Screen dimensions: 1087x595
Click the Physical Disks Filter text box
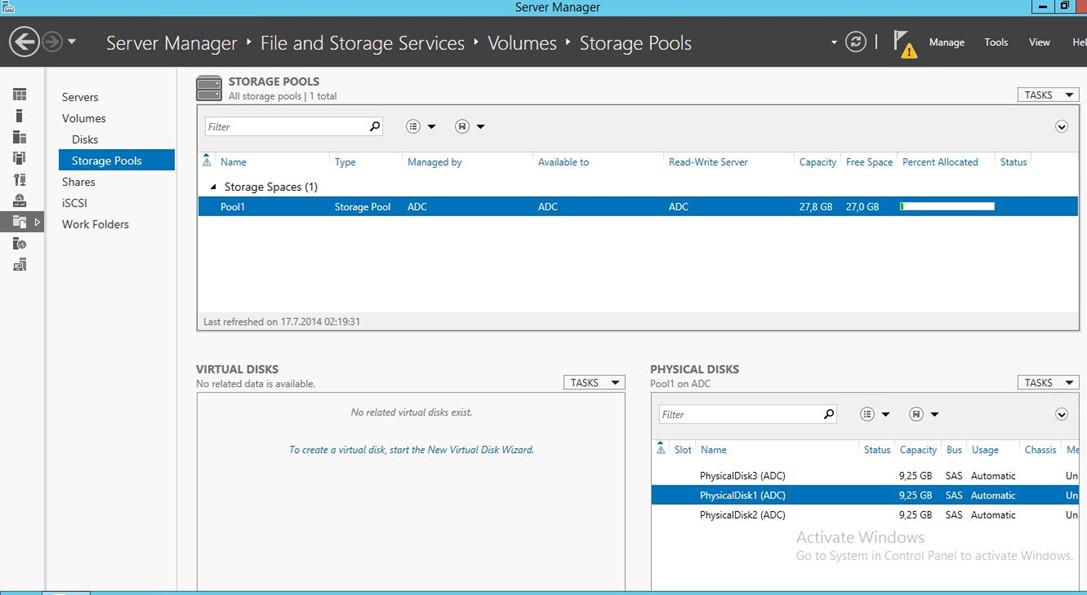(740, 415)
